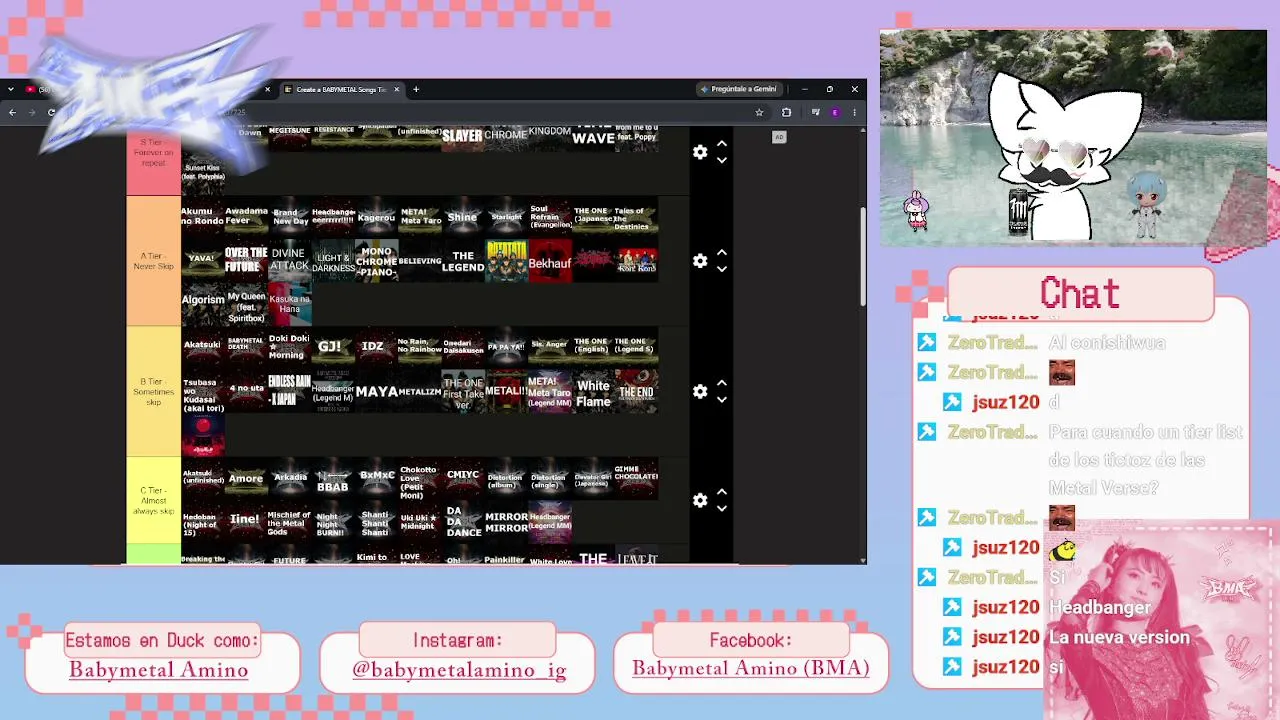Open the browser extensions puzzle icon
Viewport: 1280px width, 720px height.
point(786,112)
